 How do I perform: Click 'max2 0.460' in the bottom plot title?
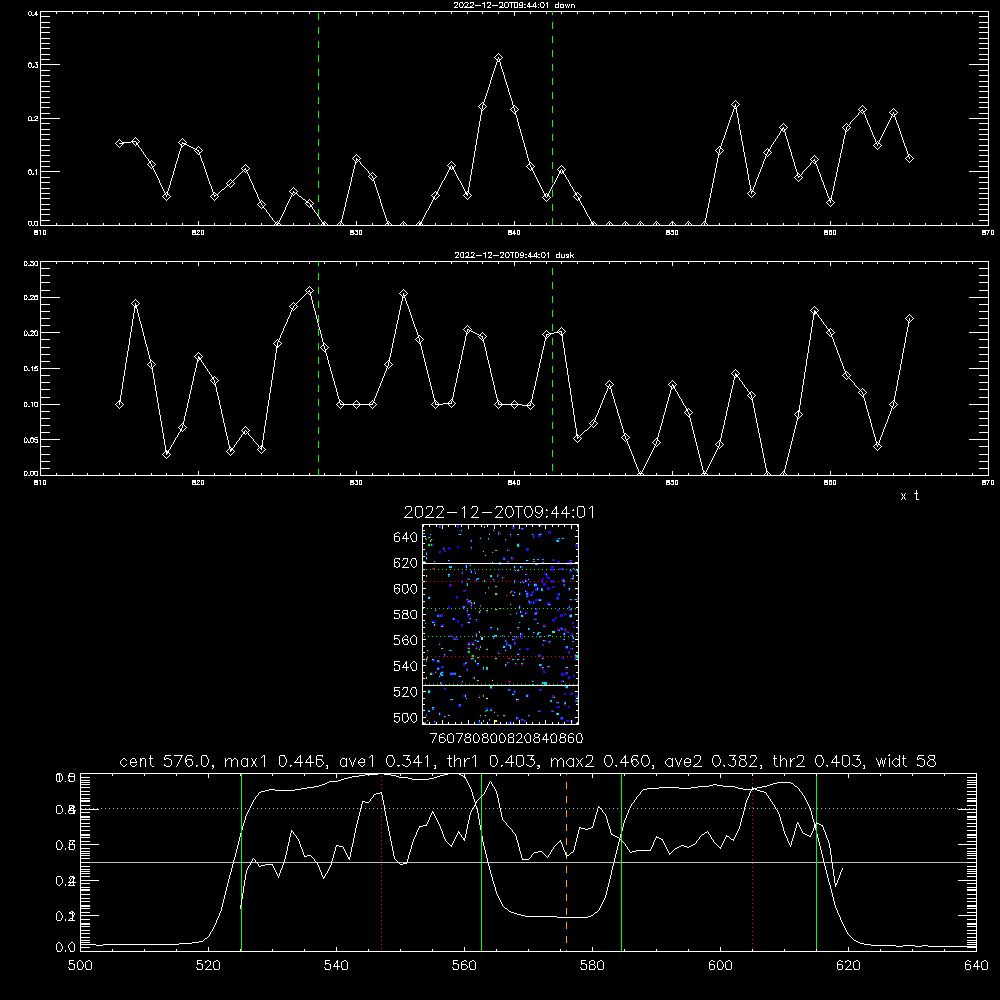point(599,761)
